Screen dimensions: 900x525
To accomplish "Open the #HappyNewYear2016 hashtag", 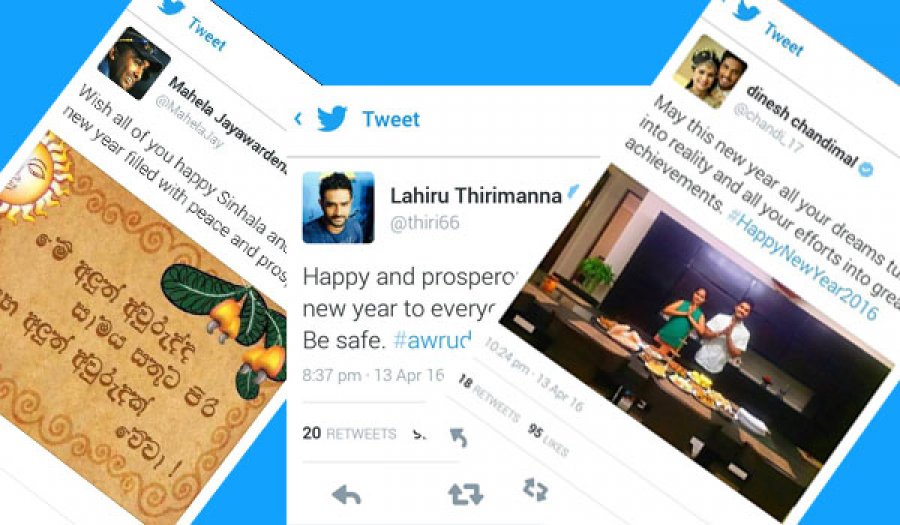I will click(801, 263).
